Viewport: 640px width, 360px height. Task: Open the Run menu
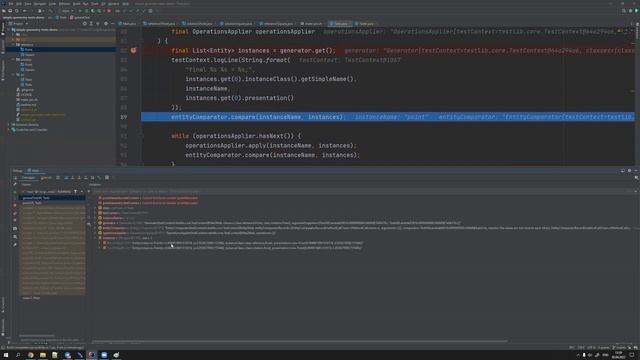point(85,4)
